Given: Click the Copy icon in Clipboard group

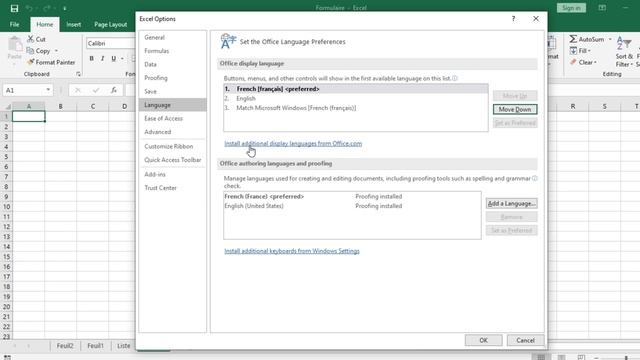Looking at the screenshot, I should [x=30, y=51].
